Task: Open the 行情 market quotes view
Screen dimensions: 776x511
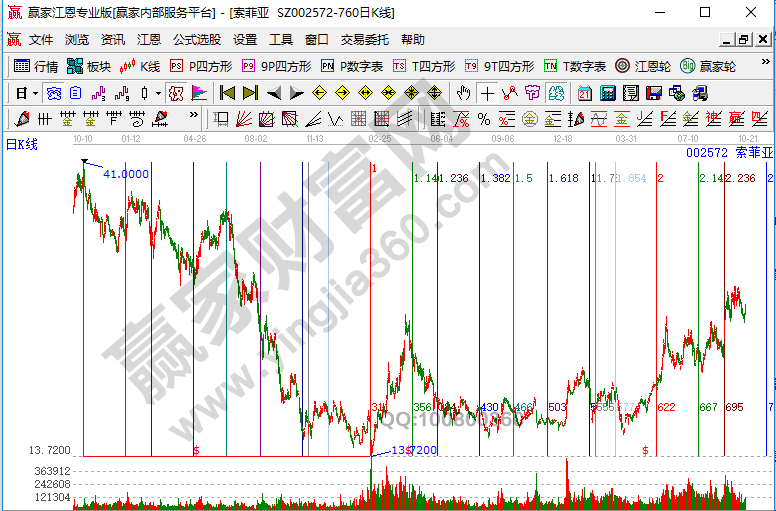Action: tap(36, 66)
